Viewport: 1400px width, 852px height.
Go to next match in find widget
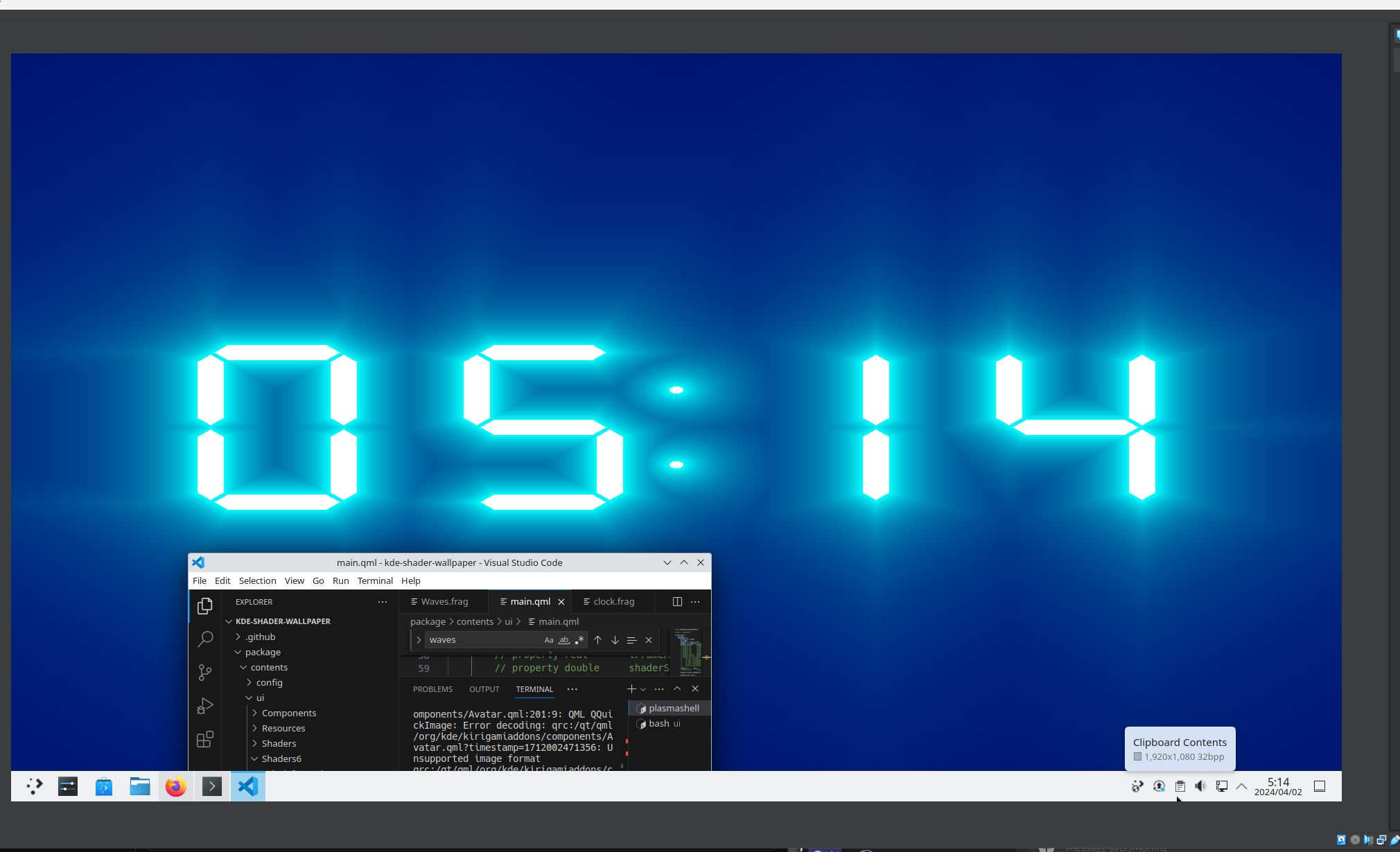[x=615, y=640]
